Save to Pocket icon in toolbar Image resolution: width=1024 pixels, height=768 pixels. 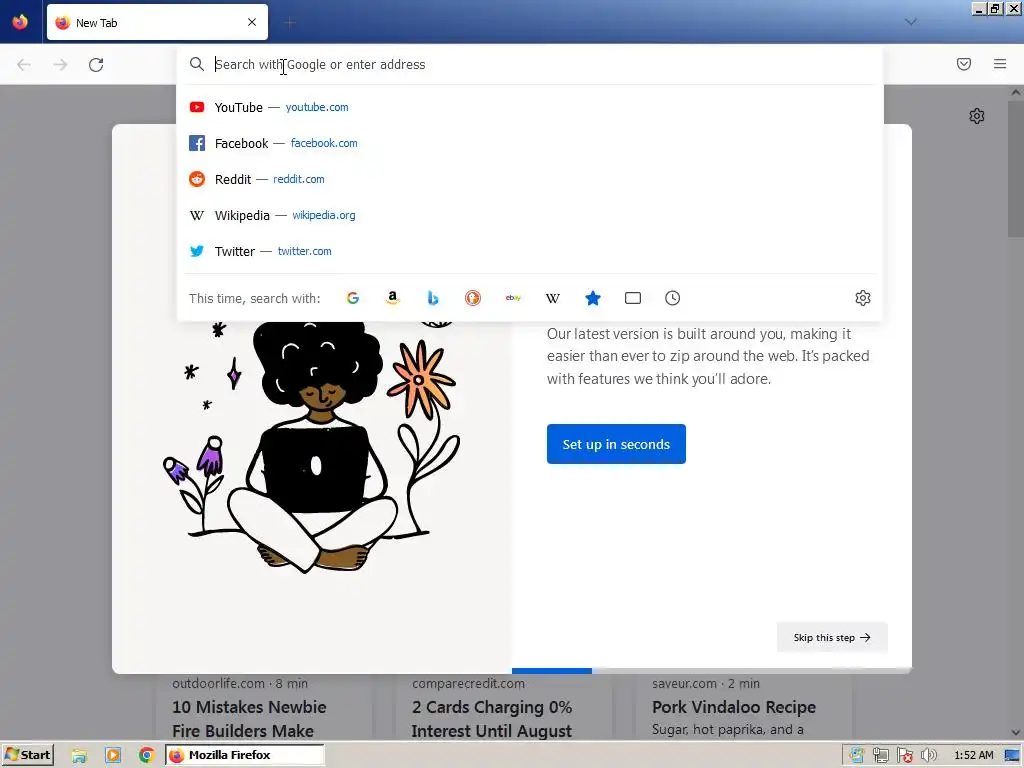(964, 64)
